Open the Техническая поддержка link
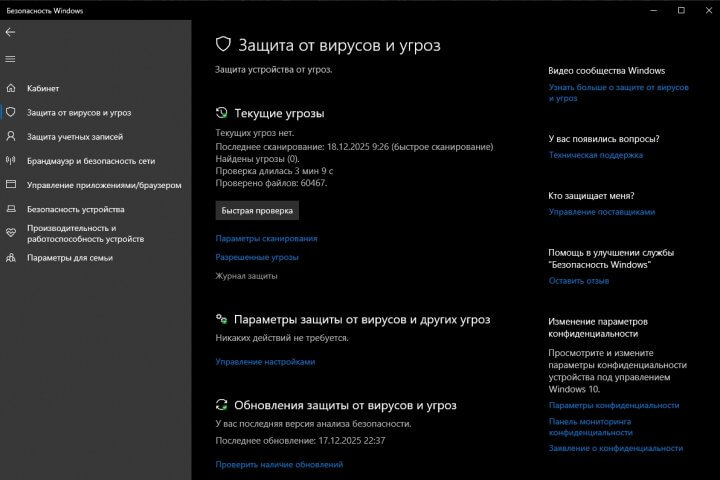Screen dimensions: 720x480 596,155
